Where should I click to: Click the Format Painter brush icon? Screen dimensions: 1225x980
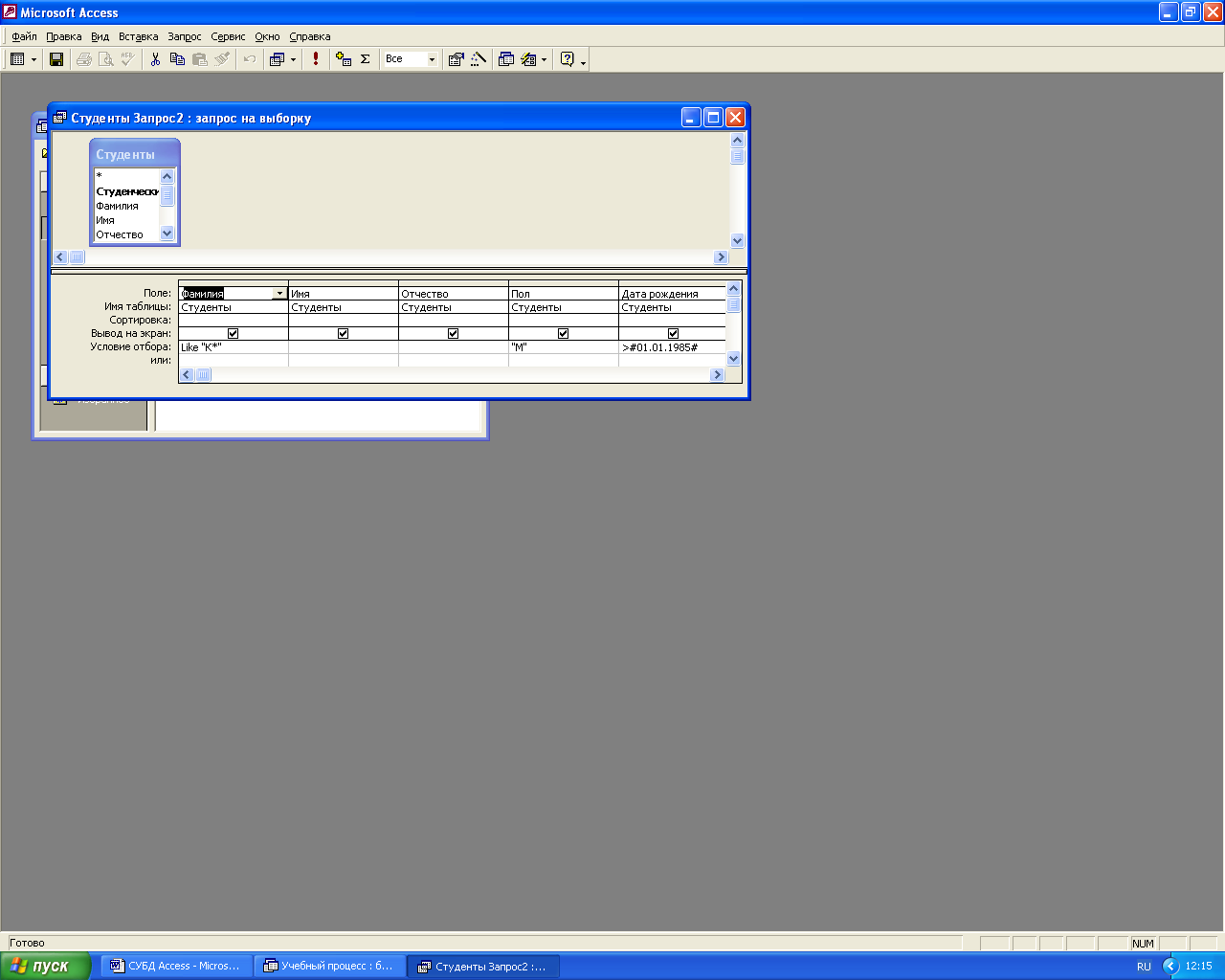click(222, 59)
